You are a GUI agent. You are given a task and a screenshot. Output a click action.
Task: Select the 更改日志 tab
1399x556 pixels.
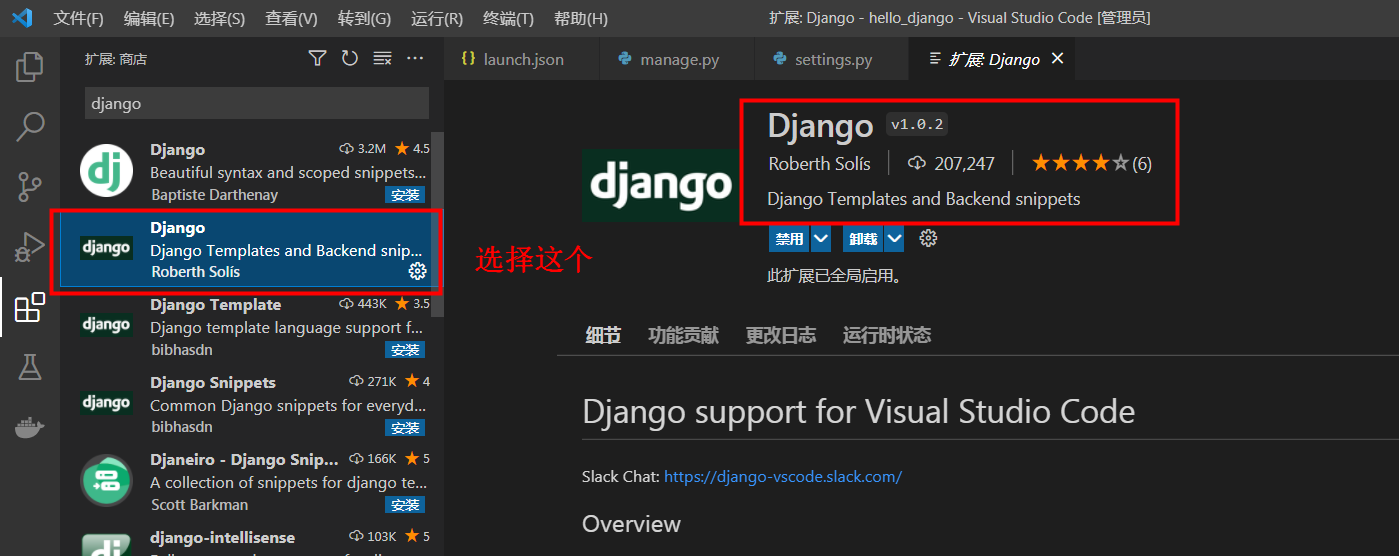780,335
